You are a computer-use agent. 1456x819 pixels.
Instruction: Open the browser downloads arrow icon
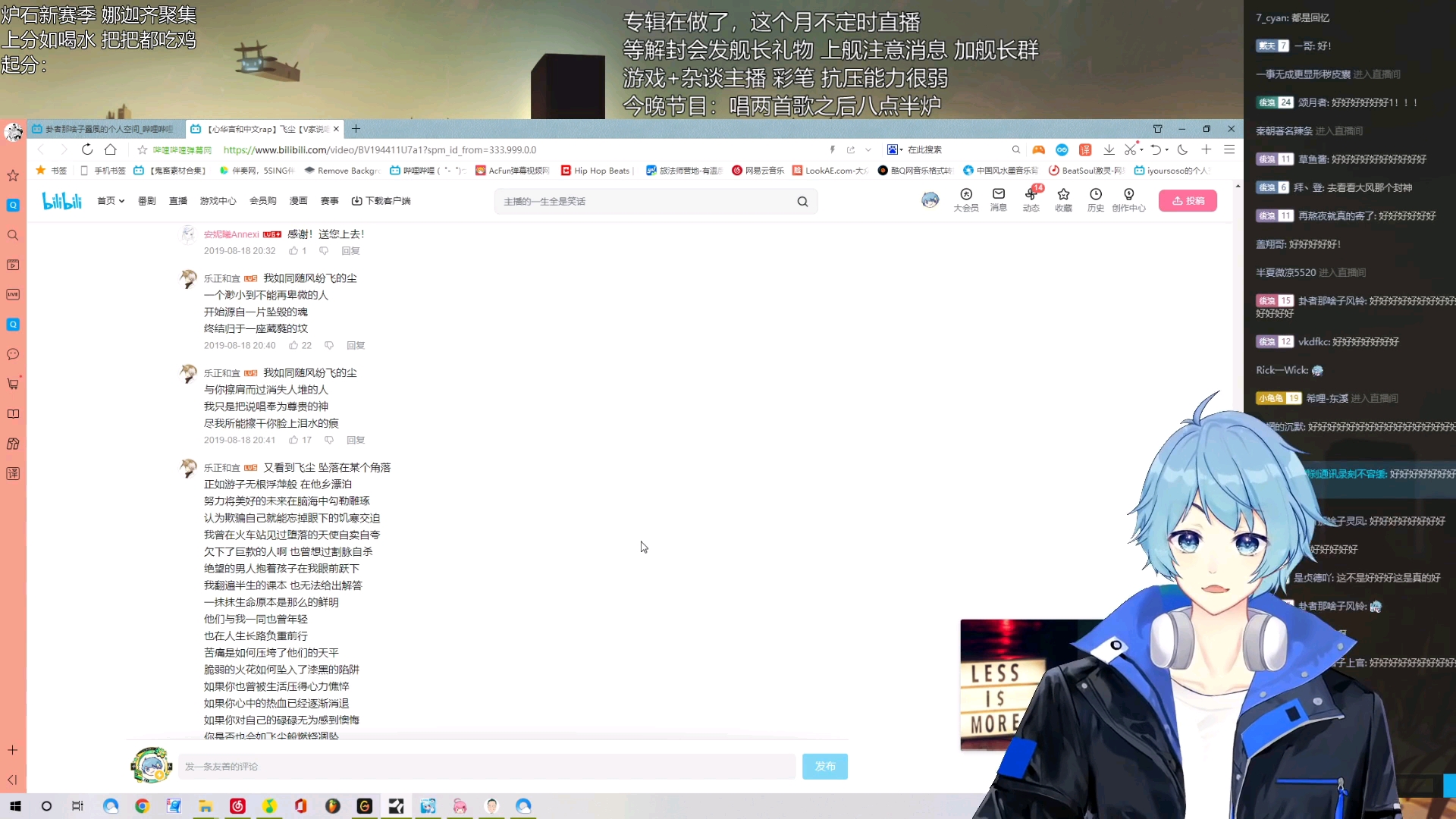[1109, 150]
